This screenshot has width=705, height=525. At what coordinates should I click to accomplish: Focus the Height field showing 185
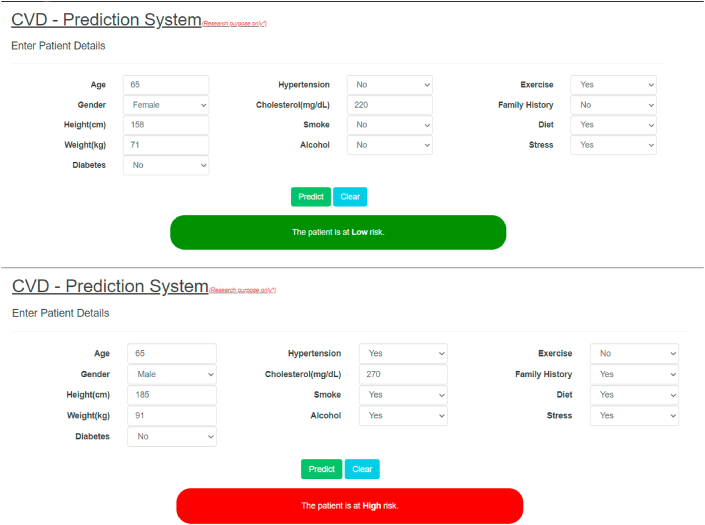(x=171, y=395)
